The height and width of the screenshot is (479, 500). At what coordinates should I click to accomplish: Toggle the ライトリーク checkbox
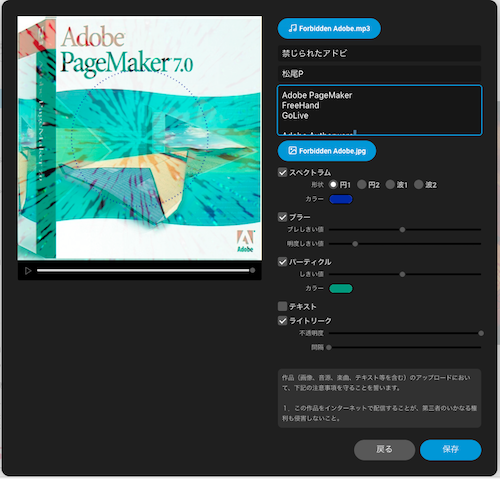coord(282,321)
